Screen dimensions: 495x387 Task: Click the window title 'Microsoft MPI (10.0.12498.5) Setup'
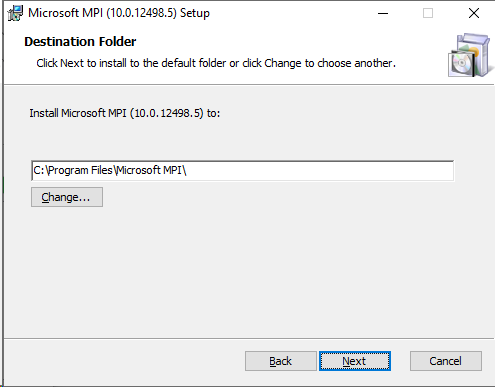click(119, 13)
